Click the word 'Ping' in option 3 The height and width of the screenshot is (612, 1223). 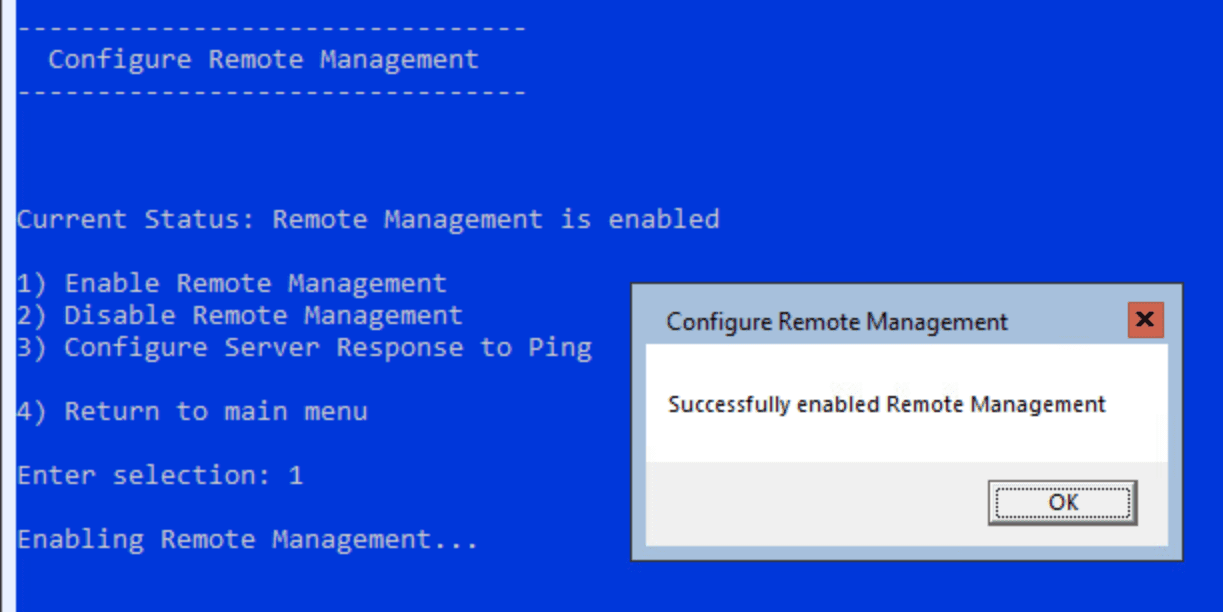(560, 348)
